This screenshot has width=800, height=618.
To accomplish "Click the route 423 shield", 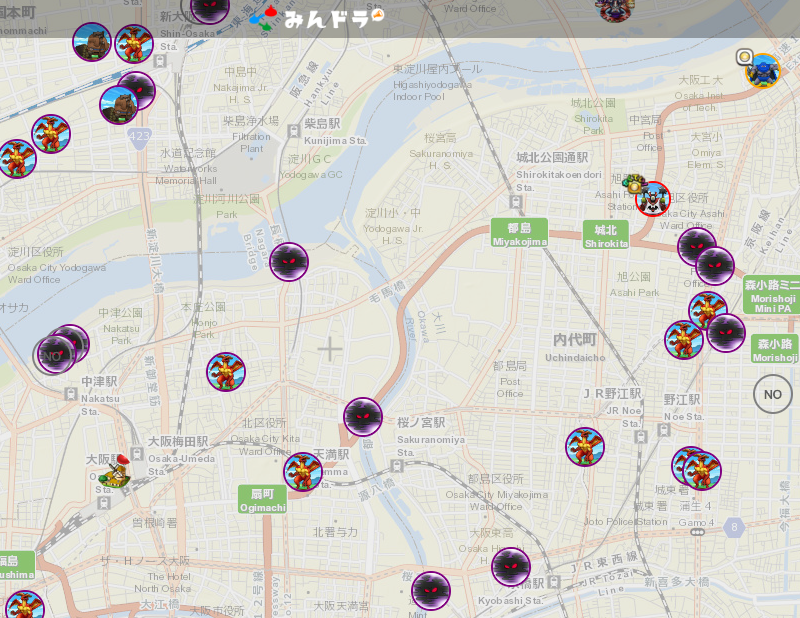I will coord(139,137).
